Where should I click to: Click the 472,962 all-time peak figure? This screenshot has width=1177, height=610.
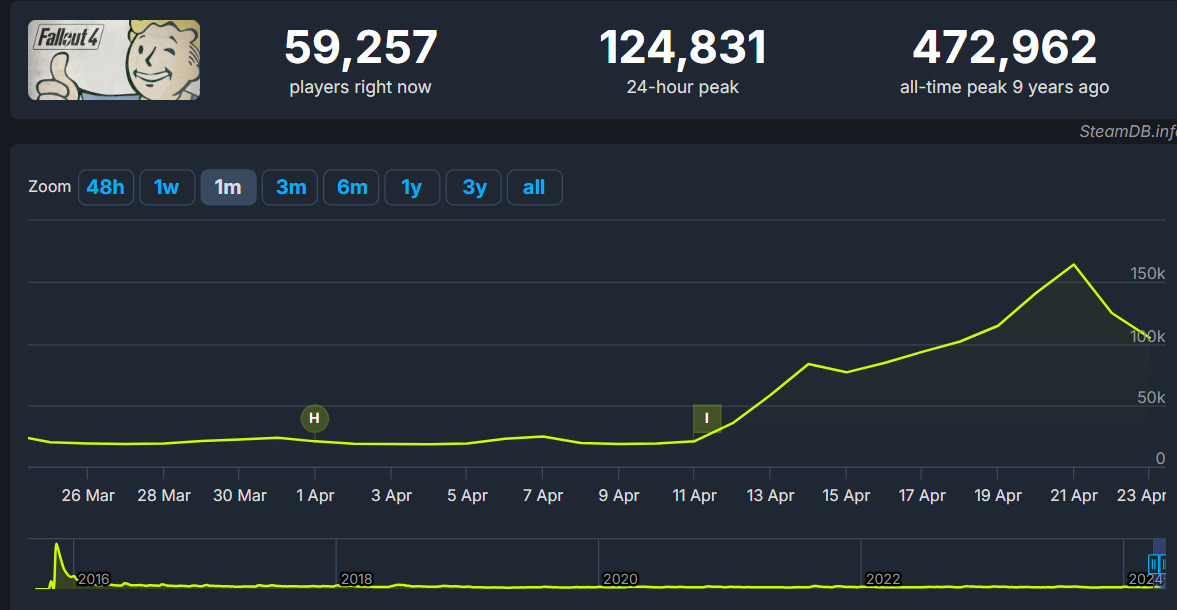tap(1004, 48)
